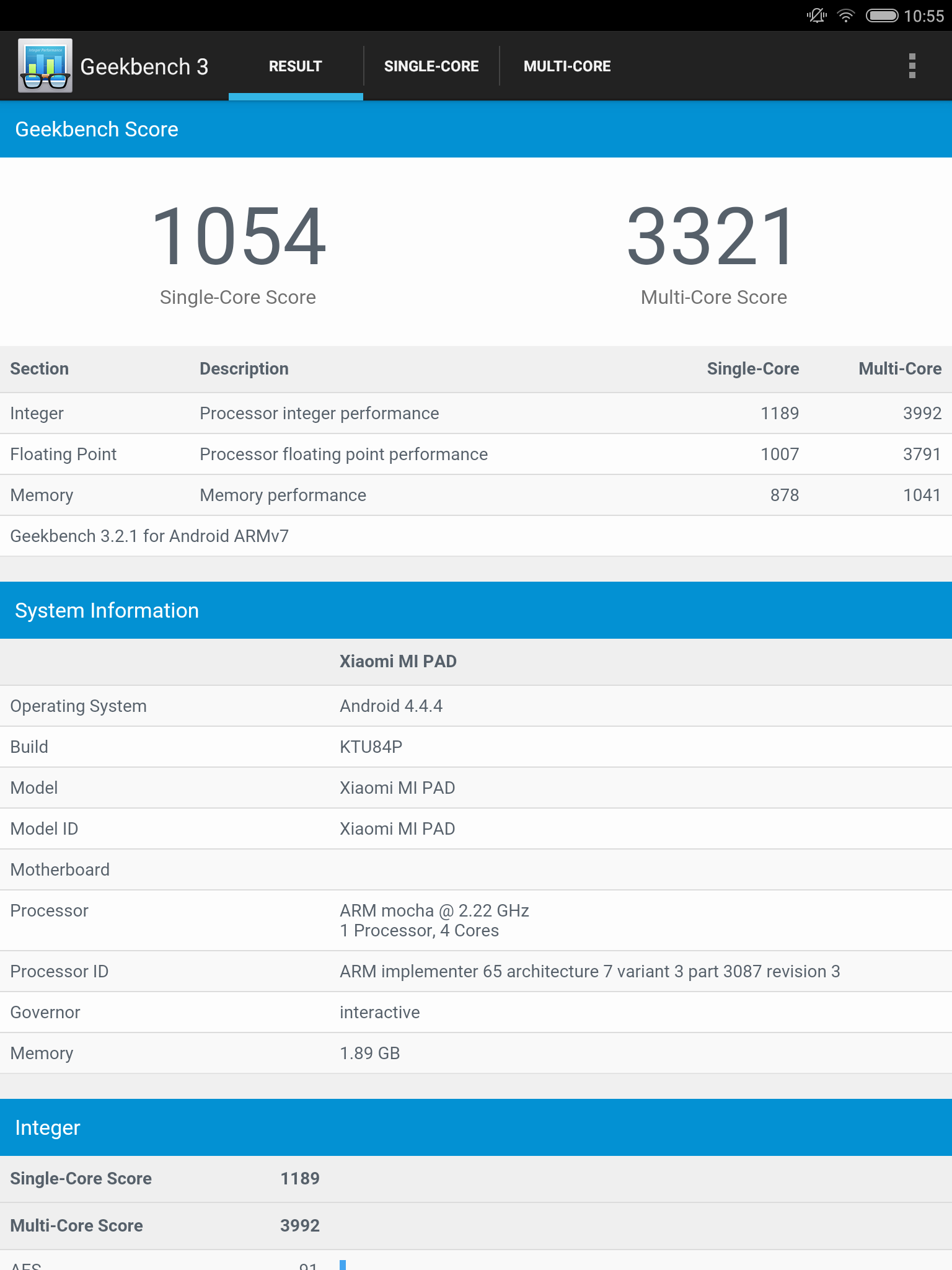The image size is (952, 1270).
Task: Select the Floating Point row label
Action: coord(63,454)
